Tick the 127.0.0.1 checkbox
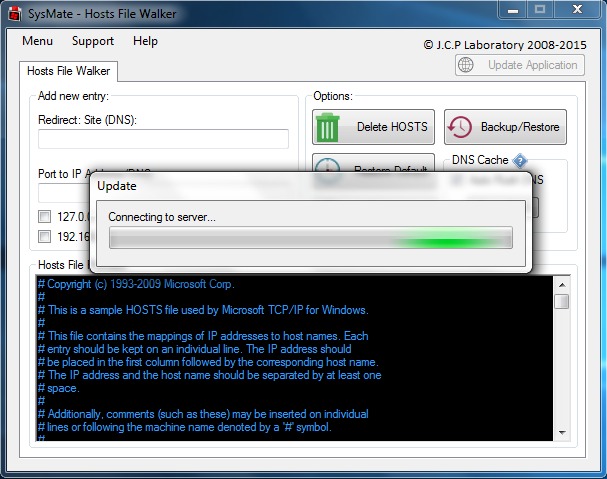This screenshot has height=479, width=607. 44,216
